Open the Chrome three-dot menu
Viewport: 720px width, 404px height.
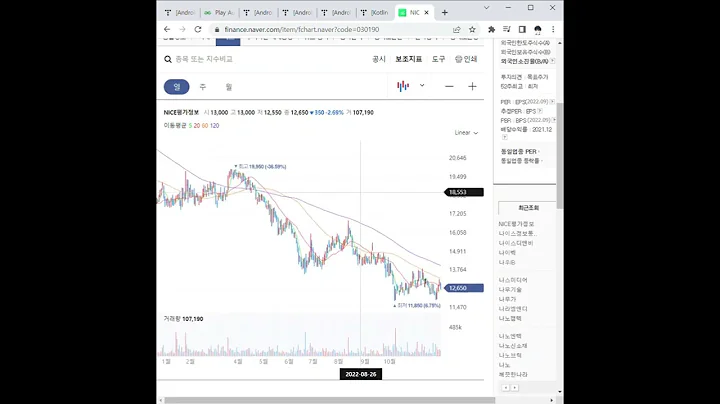click(553, 29)
